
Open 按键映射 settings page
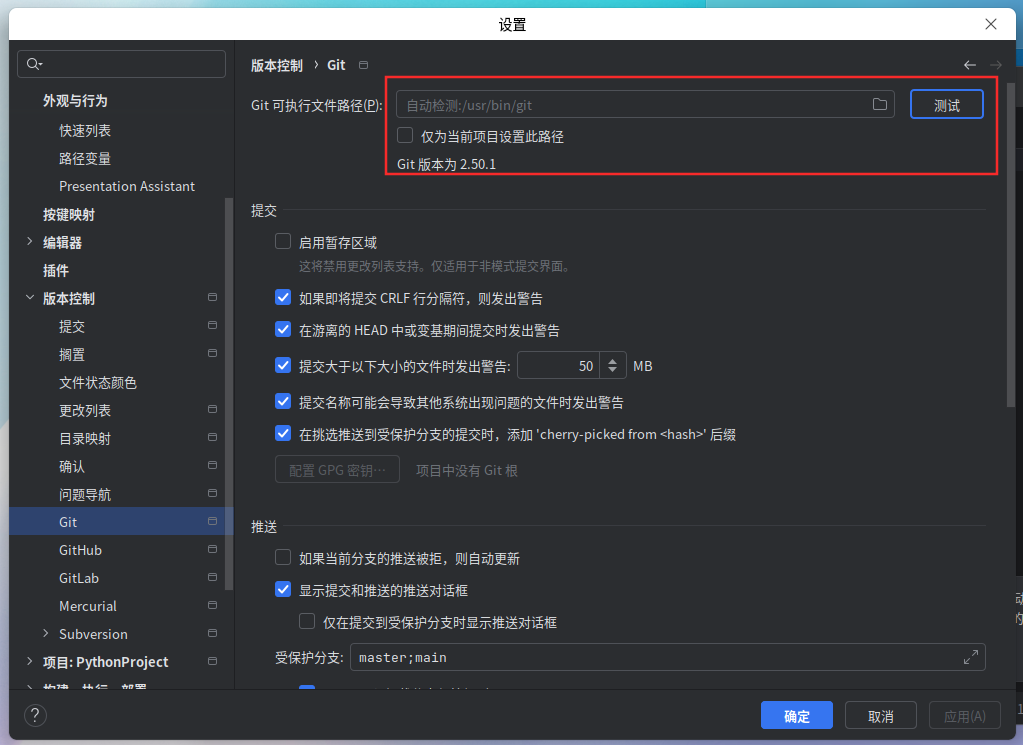click(x=69, y=215)
